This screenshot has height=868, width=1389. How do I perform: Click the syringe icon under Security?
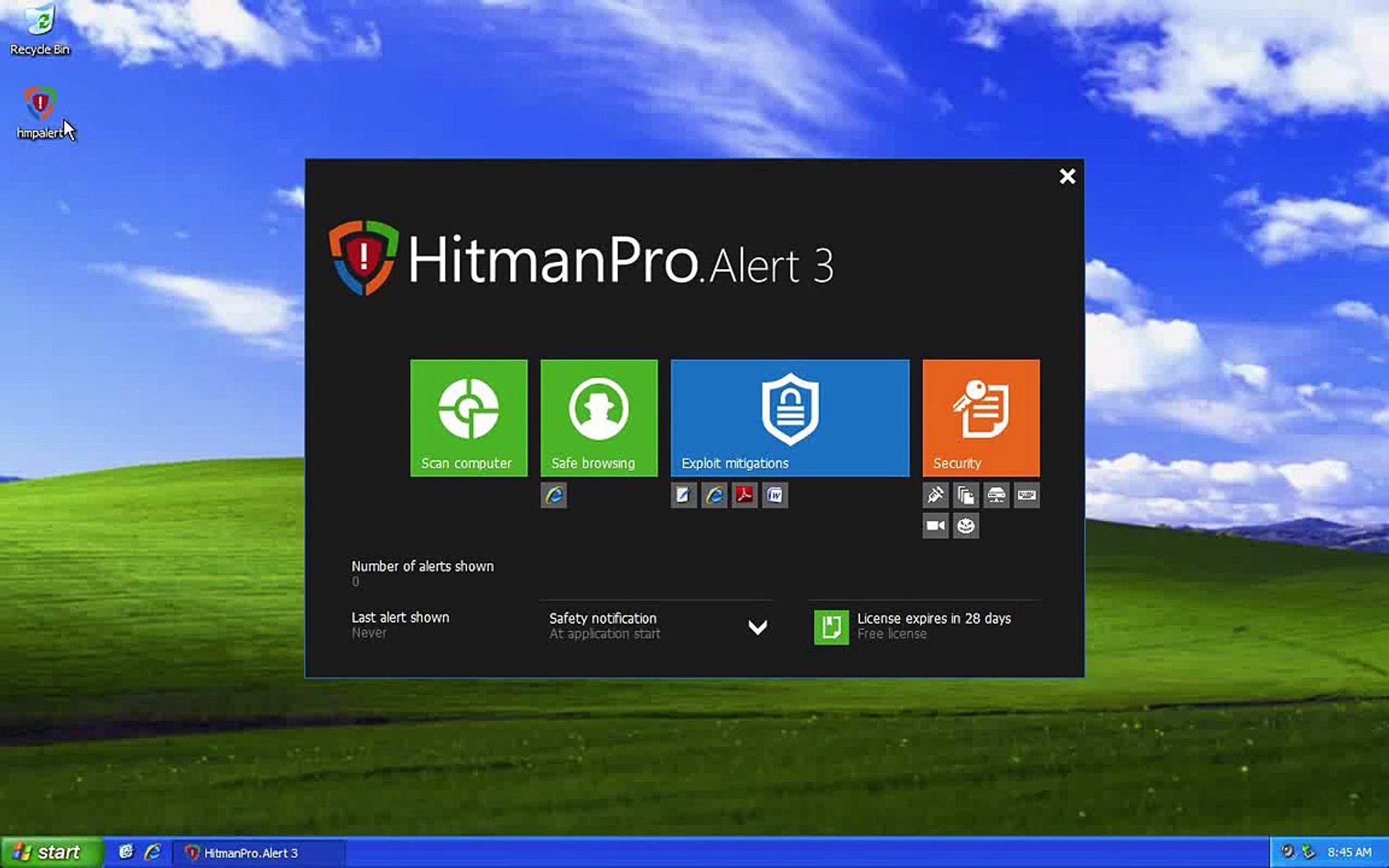tap(936, 495)
